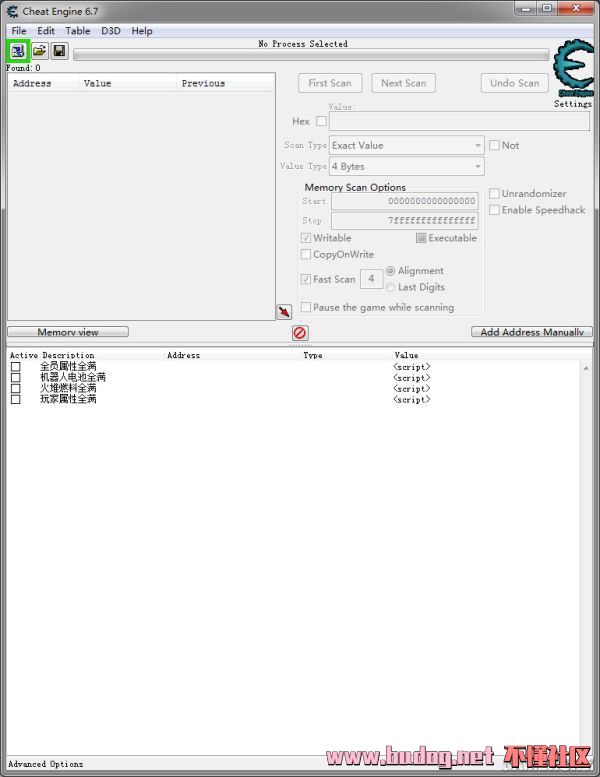
Task: Click the Previous column header
Action: coord(225,83)
